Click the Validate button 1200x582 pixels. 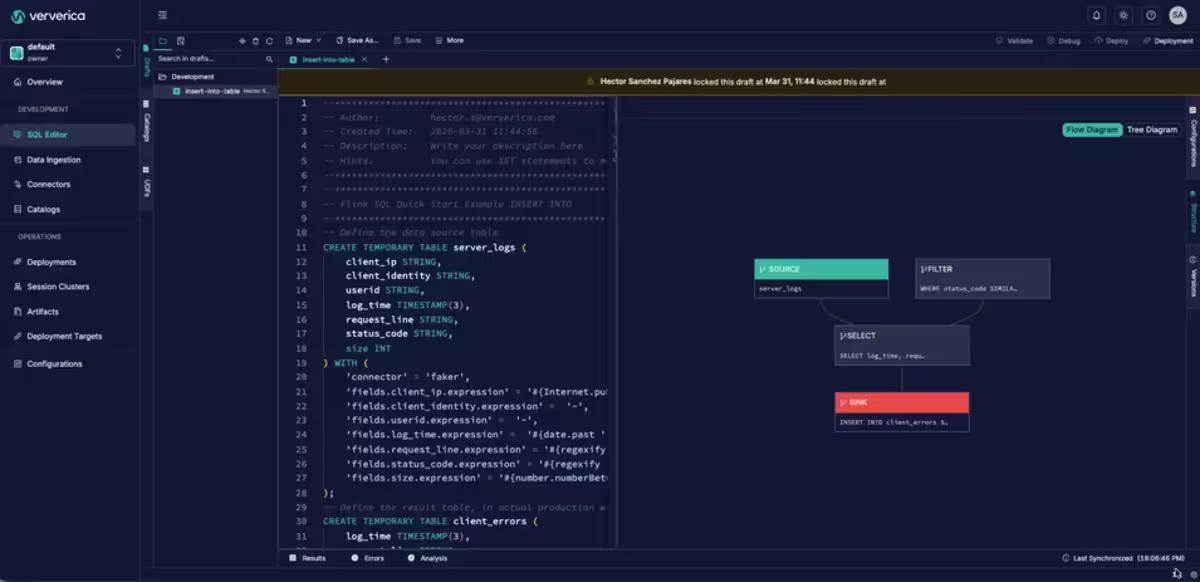click(x=1014, y=41)
